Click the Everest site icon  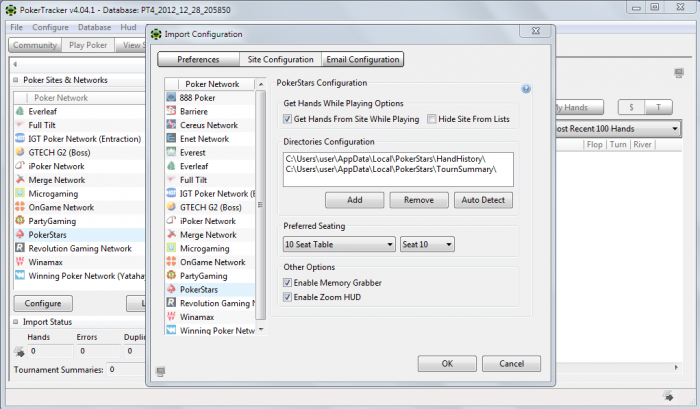coord(171,152)
